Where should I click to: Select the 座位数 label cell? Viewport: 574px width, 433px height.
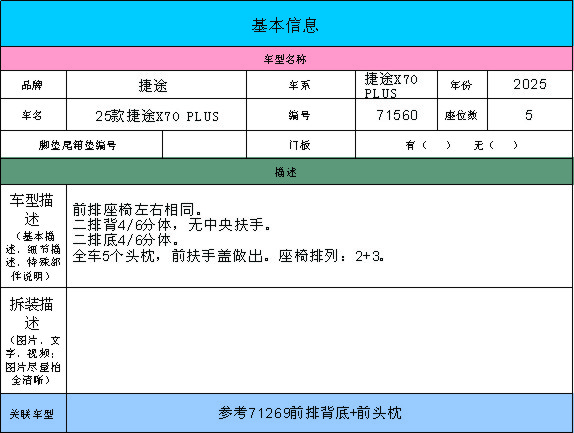462,115
